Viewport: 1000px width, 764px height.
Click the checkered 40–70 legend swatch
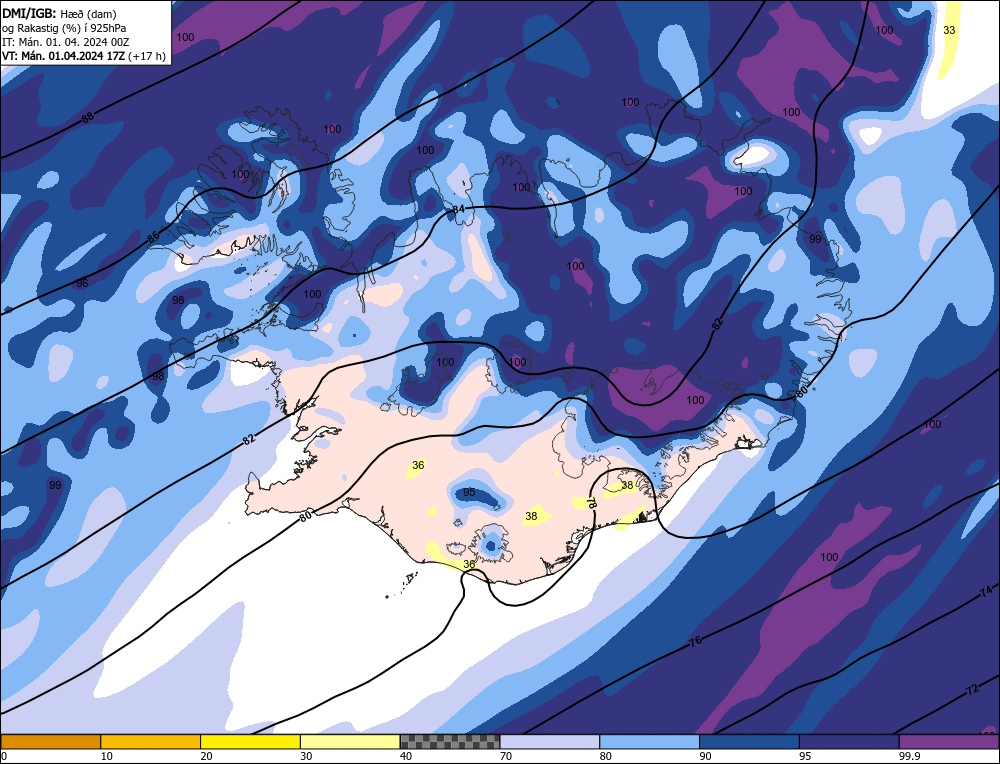(x=450, y=741)
